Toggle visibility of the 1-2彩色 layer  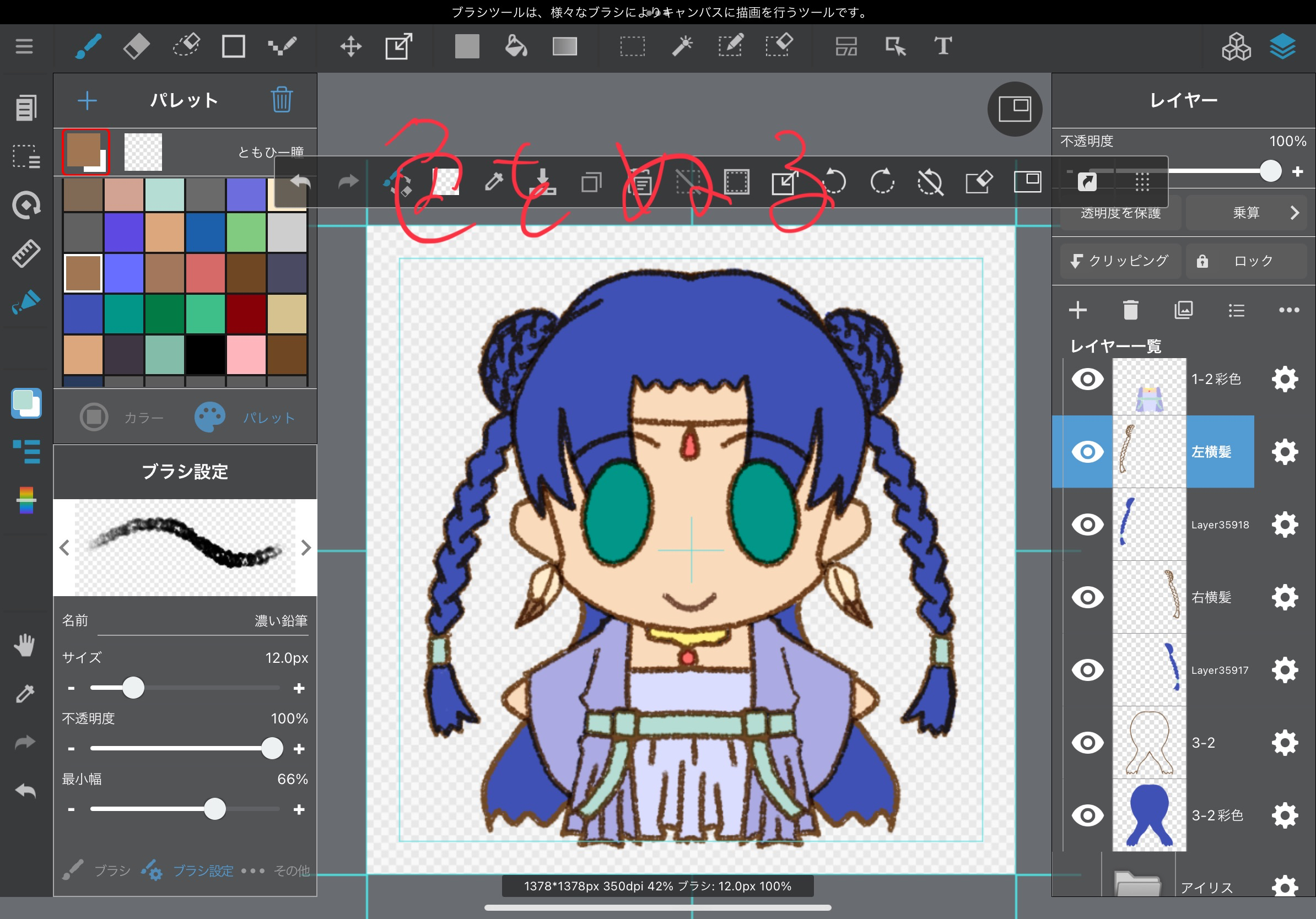[x=1087, y=379]
